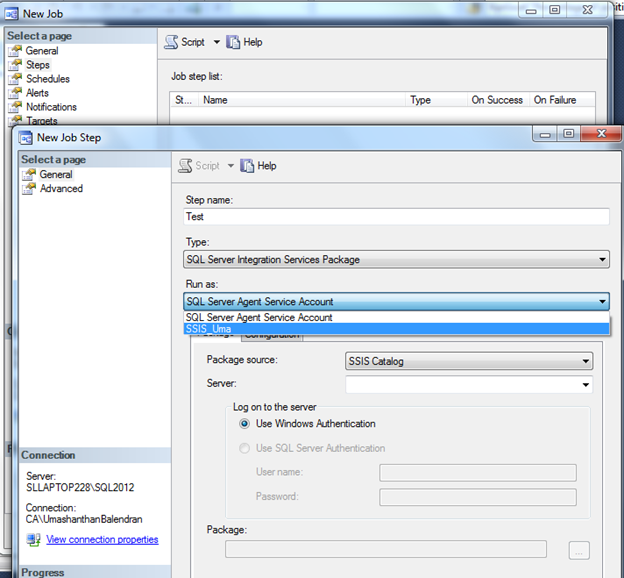Click Script button in New Job toolbar
Image resolution: width=624 pixels, height=578 pixels.
point(193,42)
